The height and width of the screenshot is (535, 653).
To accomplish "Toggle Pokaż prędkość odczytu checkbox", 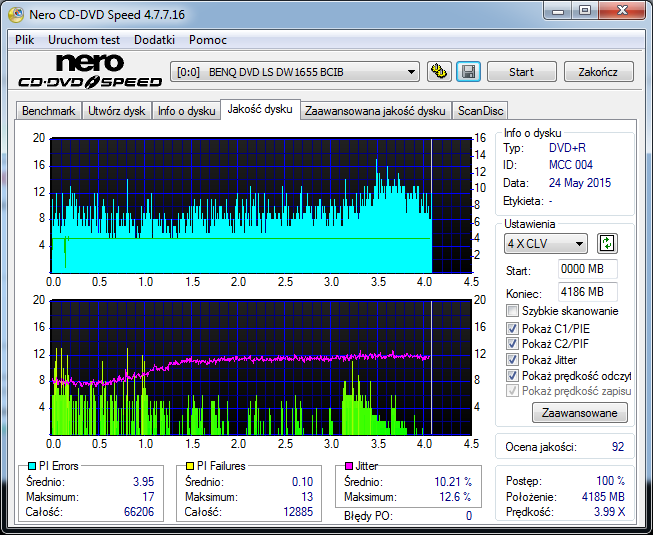I will pos(512,376).
